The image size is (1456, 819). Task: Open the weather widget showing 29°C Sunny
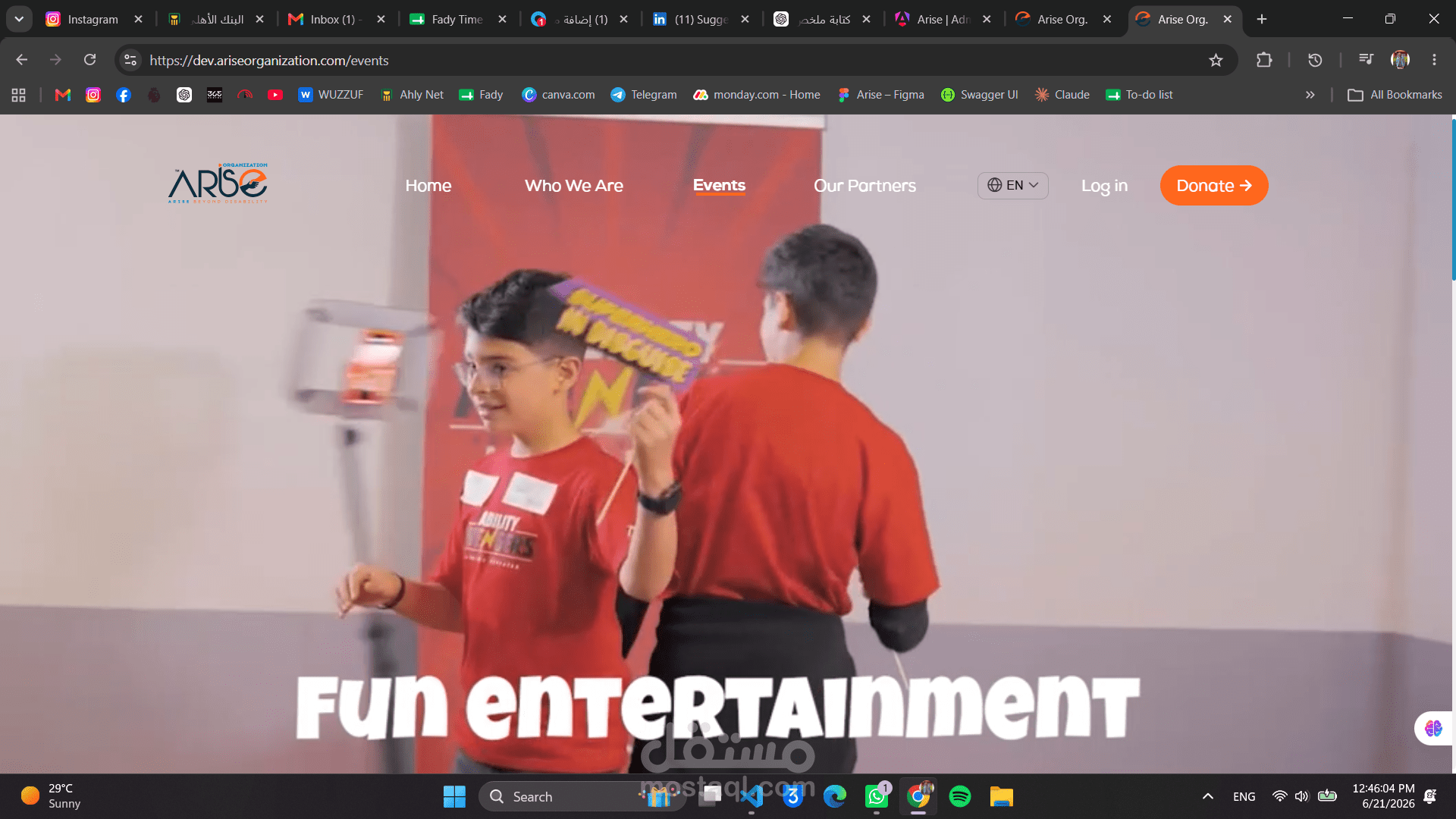pos(52,796)
